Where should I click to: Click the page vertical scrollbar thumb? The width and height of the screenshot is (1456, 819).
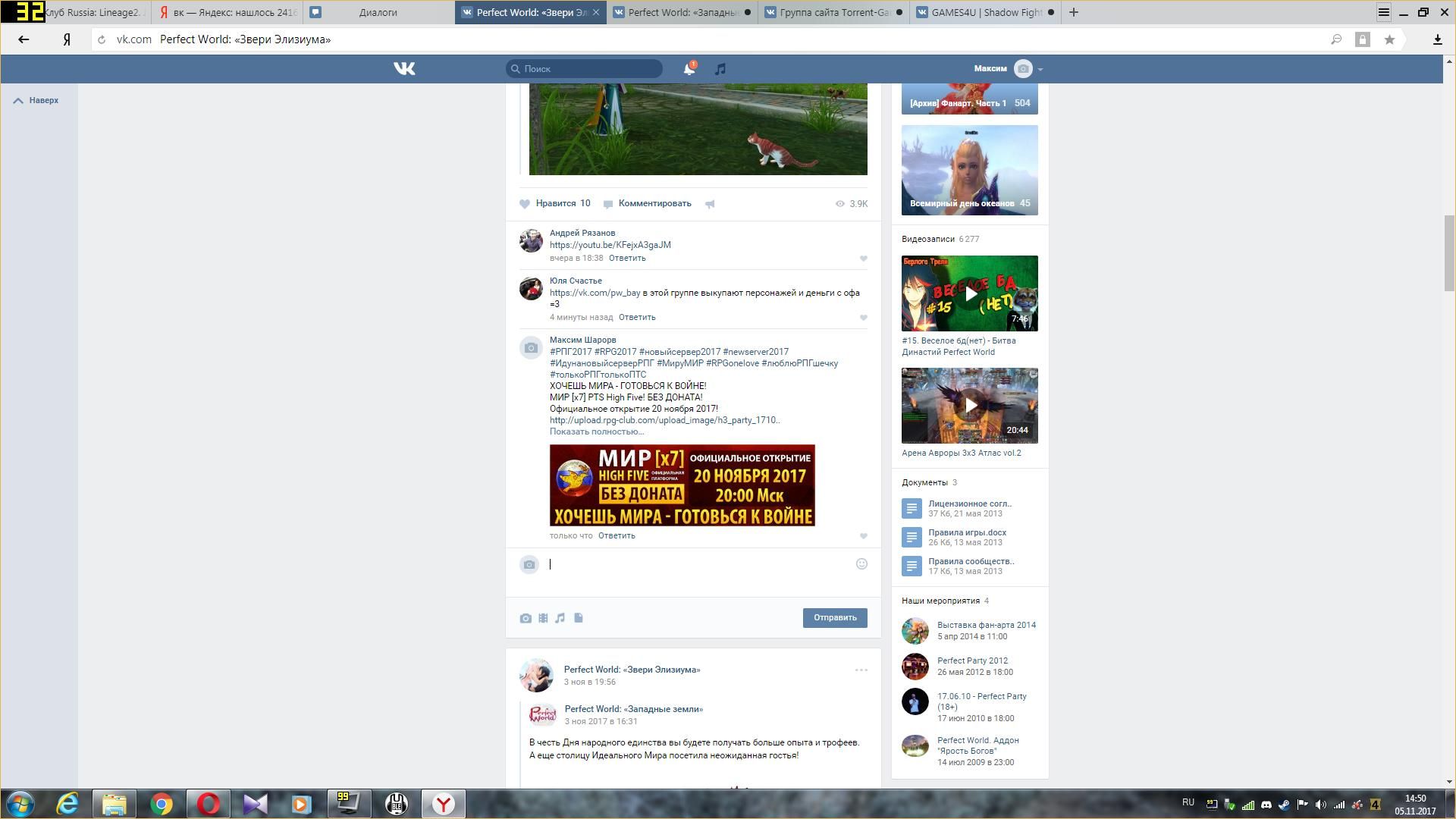[1449, 253]
